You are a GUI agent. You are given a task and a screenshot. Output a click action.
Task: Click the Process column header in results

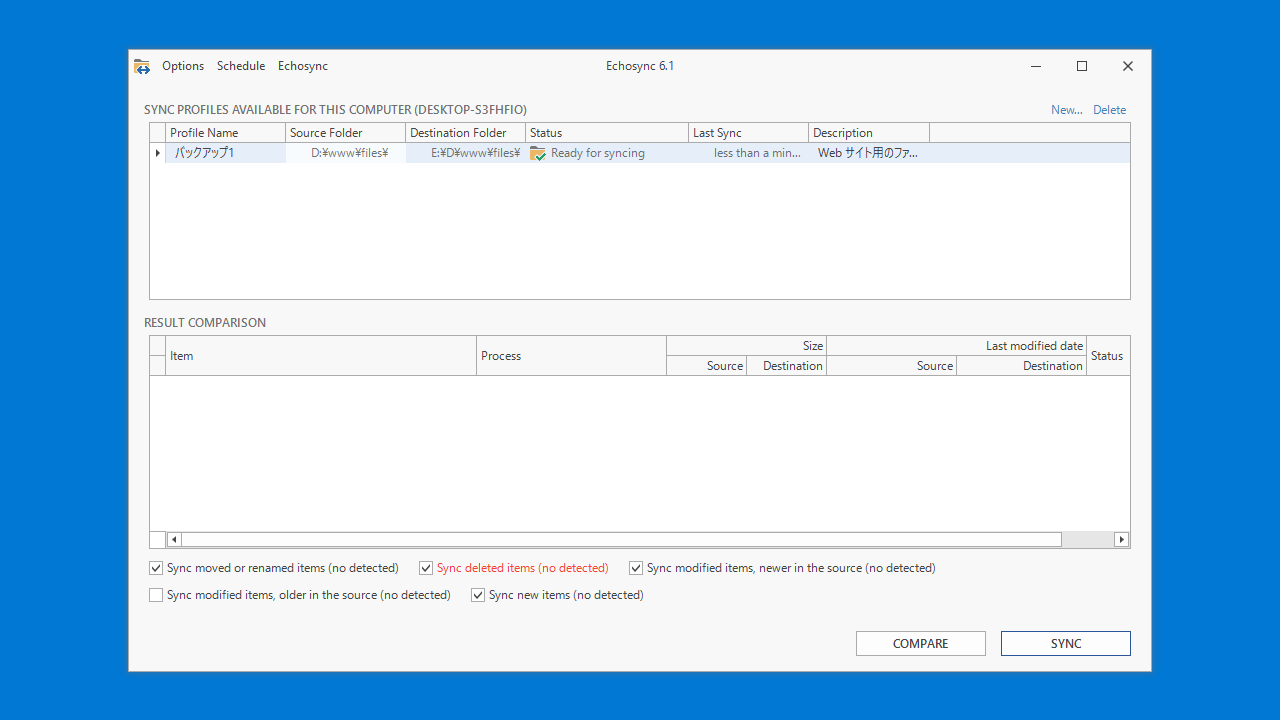pyautogui.click(x=572, y=356)
